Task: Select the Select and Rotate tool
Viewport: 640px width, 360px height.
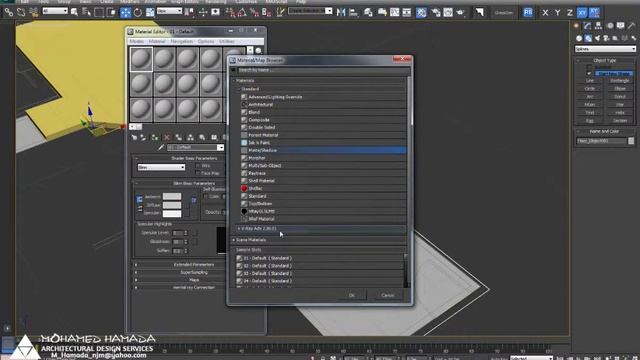Action: (138, 12)
